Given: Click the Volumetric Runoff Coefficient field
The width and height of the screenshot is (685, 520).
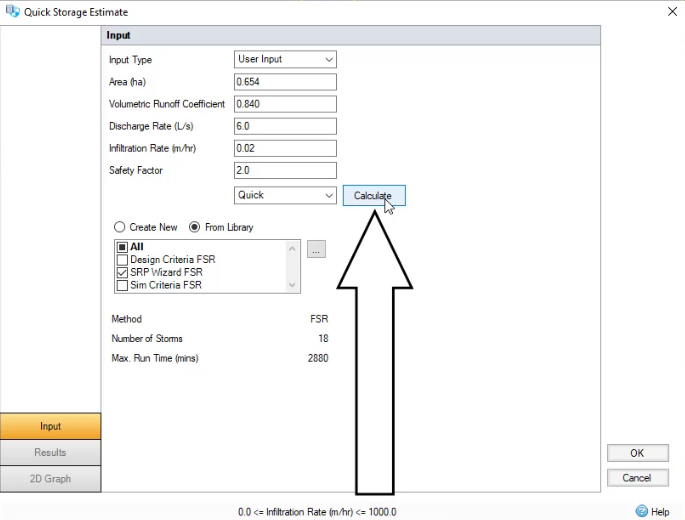Looking at the screenshot, I should 285,104.
